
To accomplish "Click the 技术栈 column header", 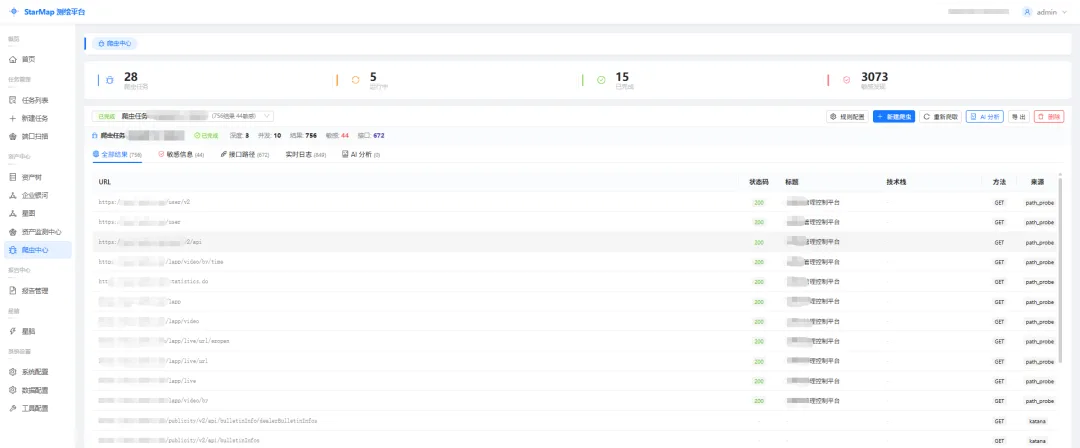I will [896, 182].
